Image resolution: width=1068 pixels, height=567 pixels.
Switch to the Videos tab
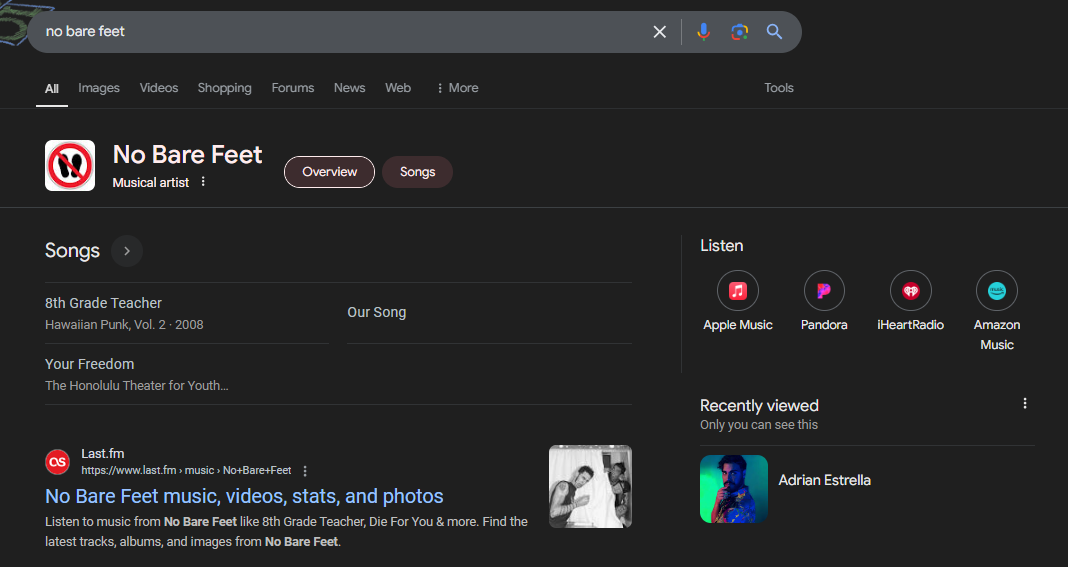(159, 88)
